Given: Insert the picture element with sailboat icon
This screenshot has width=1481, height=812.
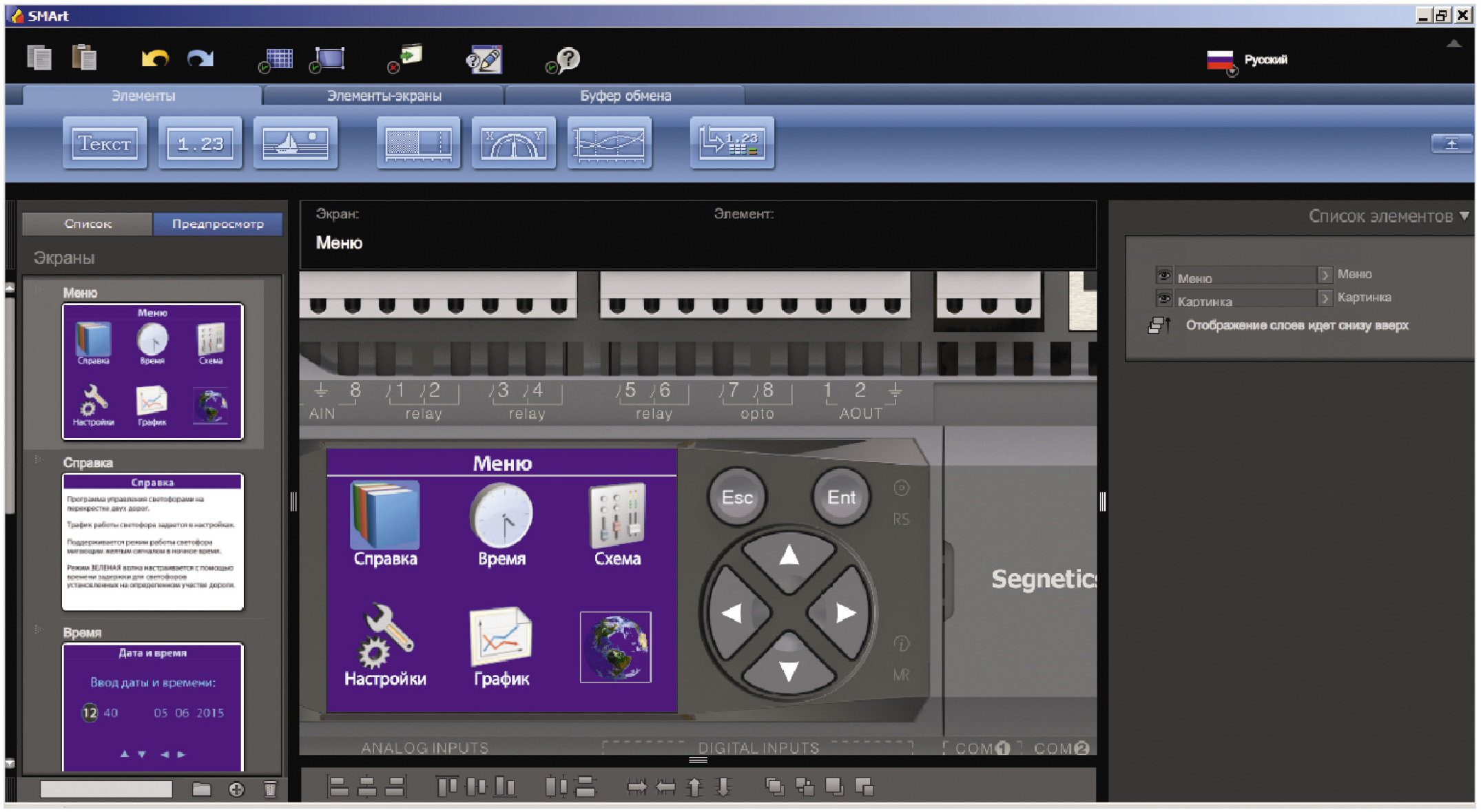Looking at the screenshot, I should point(296,143).
